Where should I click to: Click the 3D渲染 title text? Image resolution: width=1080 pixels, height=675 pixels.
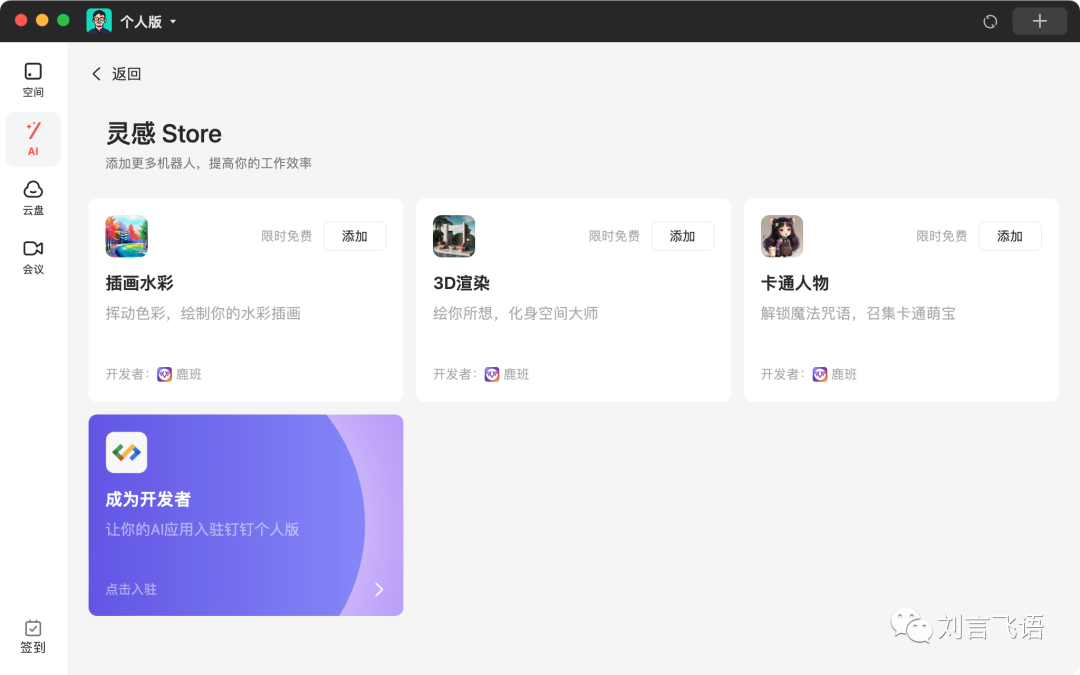click(x=461, y=283)
